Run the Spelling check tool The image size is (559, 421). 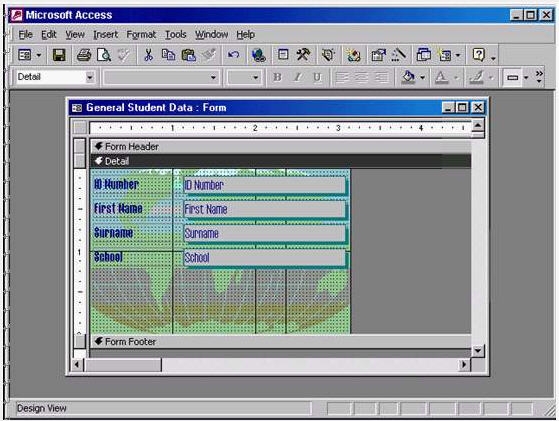123,55
